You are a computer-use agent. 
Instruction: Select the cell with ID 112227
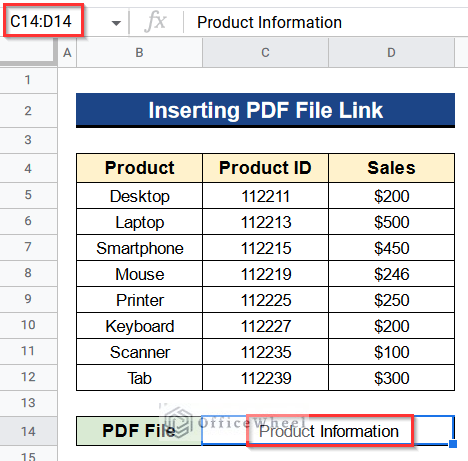pos(265,326)
